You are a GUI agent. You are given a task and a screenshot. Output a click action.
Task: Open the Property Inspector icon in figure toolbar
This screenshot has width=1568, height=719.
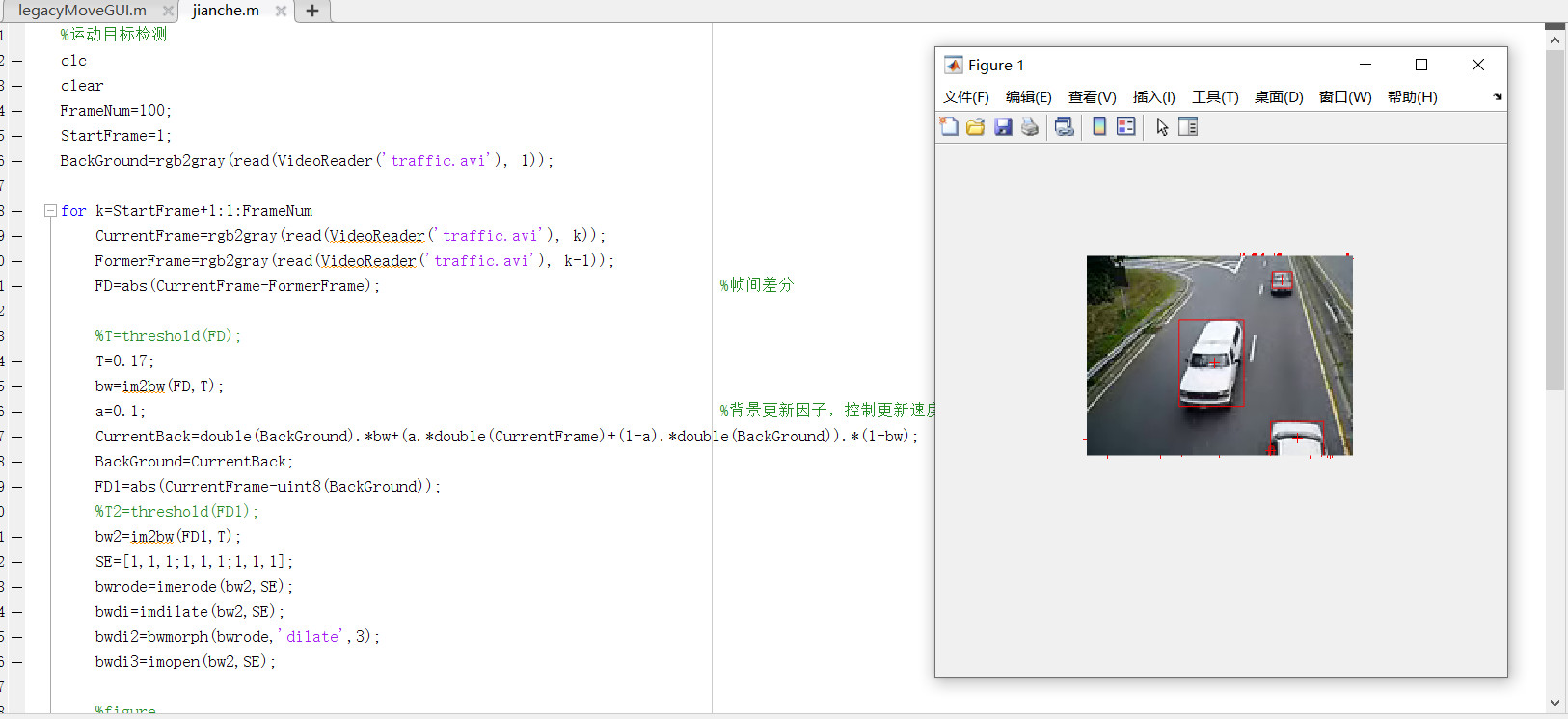1188,126
